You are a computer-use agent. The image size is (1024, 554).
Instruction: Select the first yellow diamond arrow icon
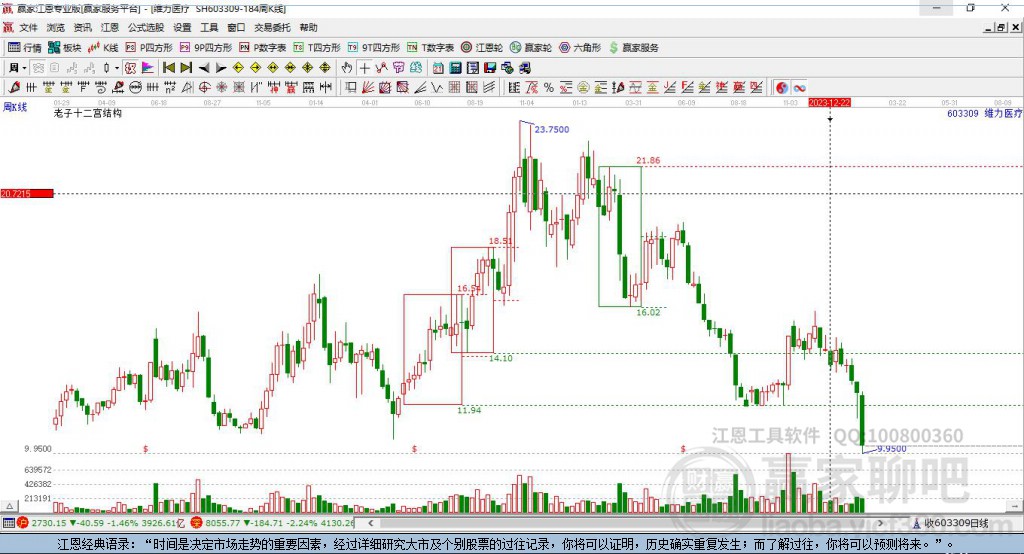238,68
